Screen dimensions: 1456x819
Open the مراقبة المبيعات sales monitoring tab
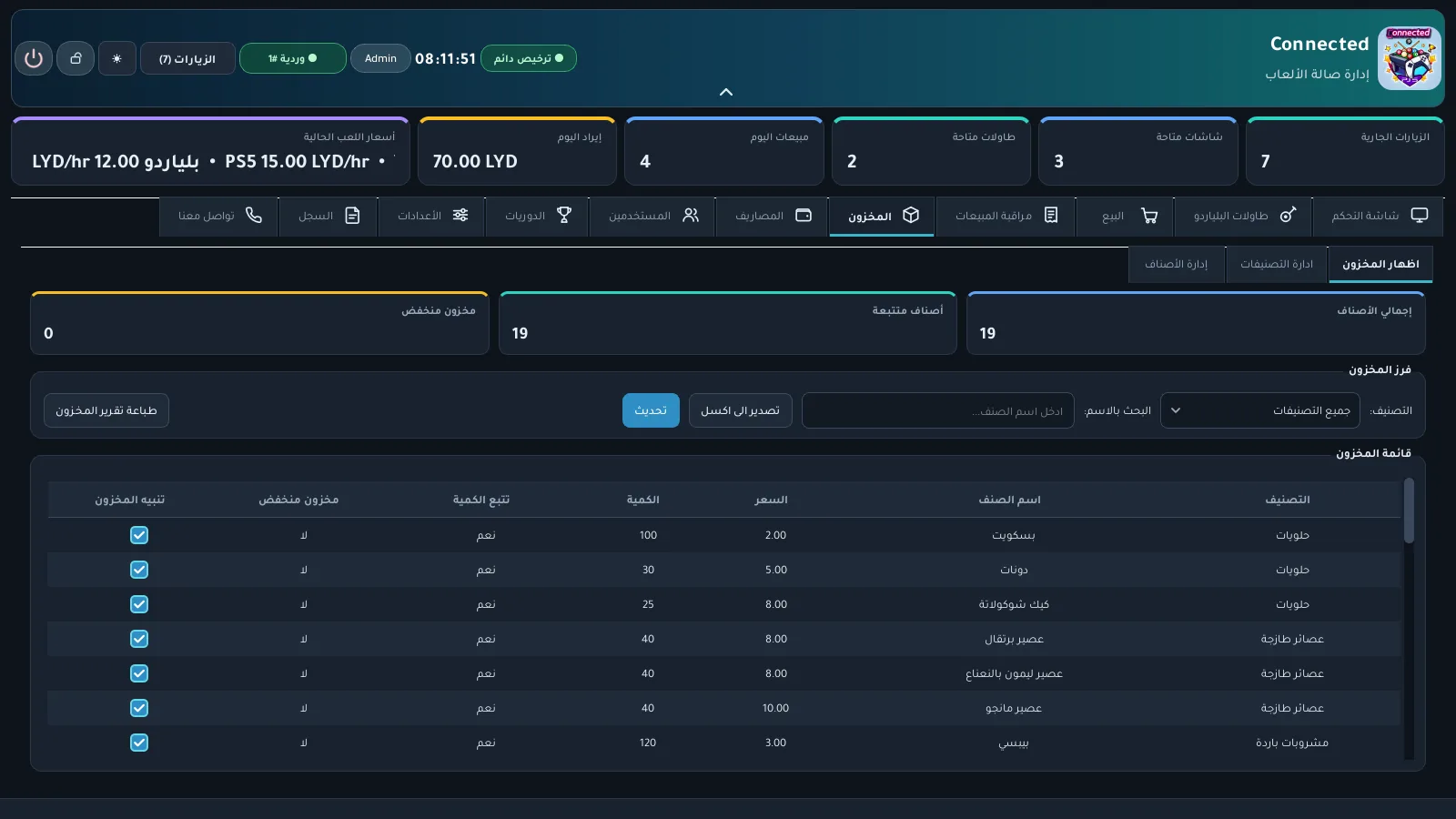(x=1006, y=216)
